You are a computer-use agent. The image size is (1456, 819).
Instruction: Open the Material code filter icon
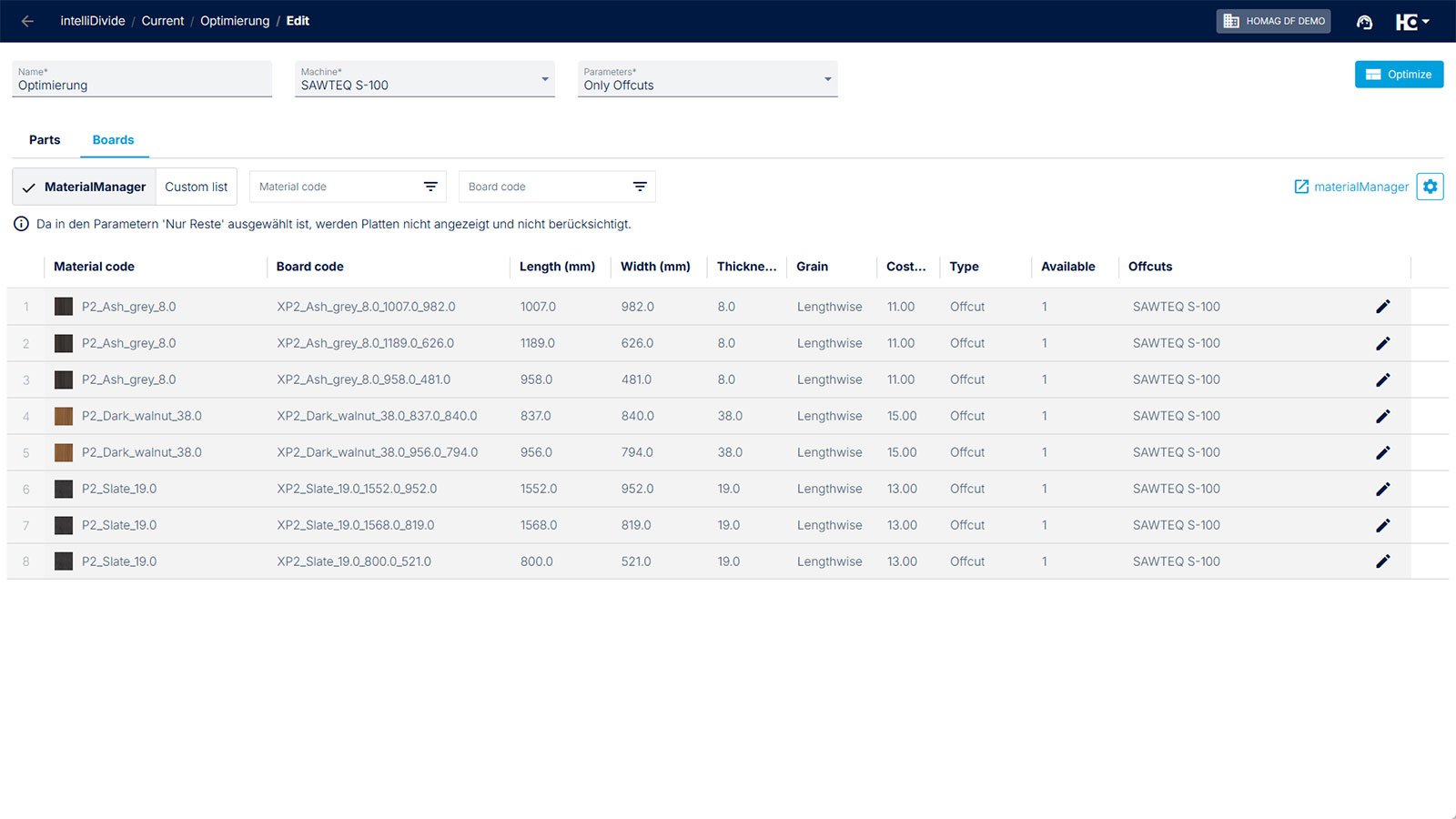430,187
